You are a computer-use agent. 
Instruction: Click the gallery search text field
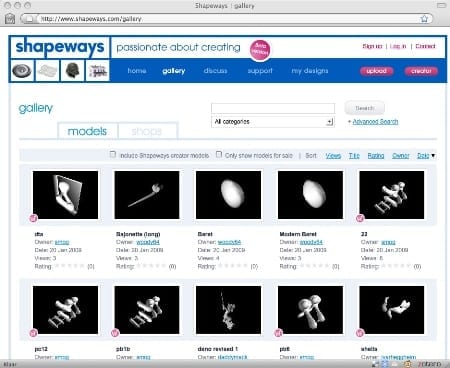point(273,108)
